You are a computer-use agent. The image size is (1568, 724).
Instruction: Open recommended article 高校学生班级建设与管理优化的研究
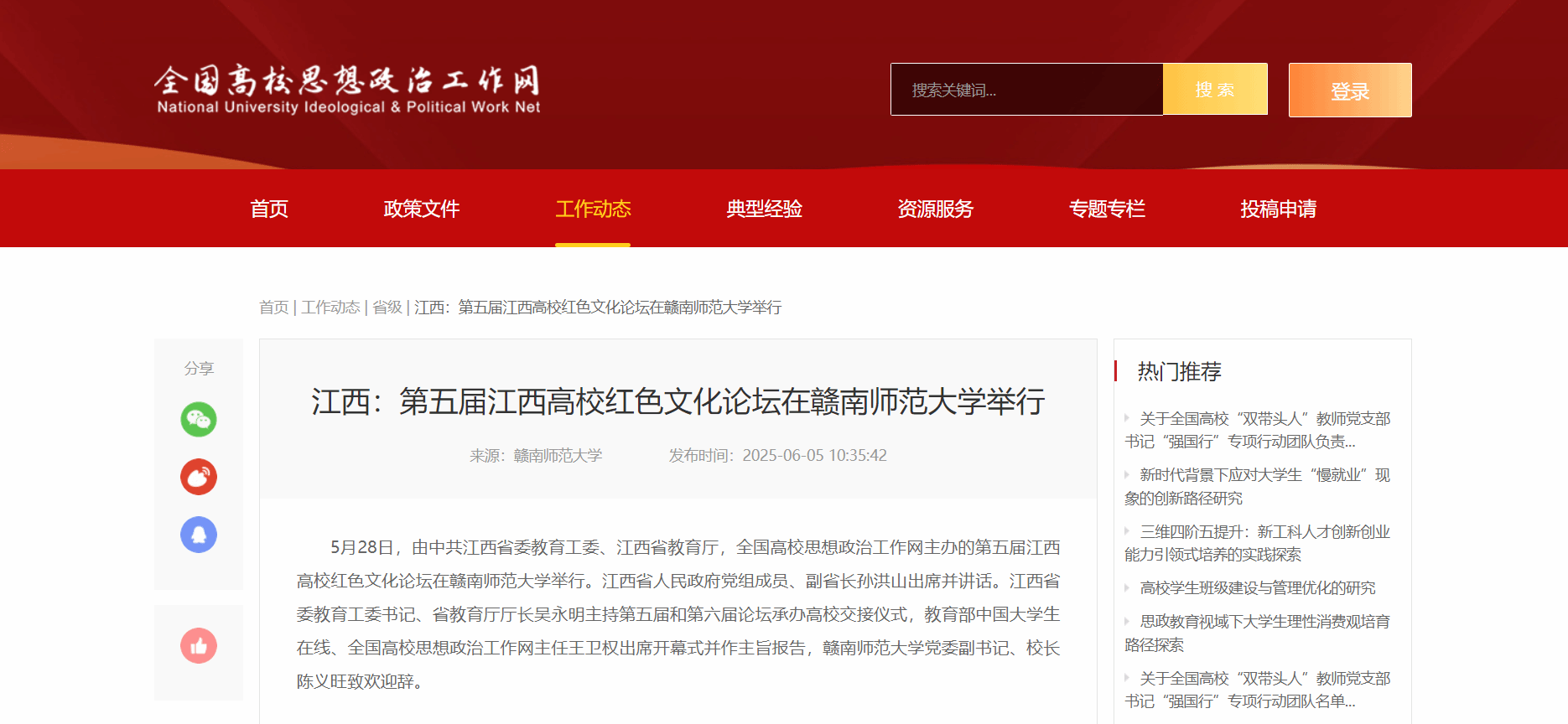point(1257,588)
